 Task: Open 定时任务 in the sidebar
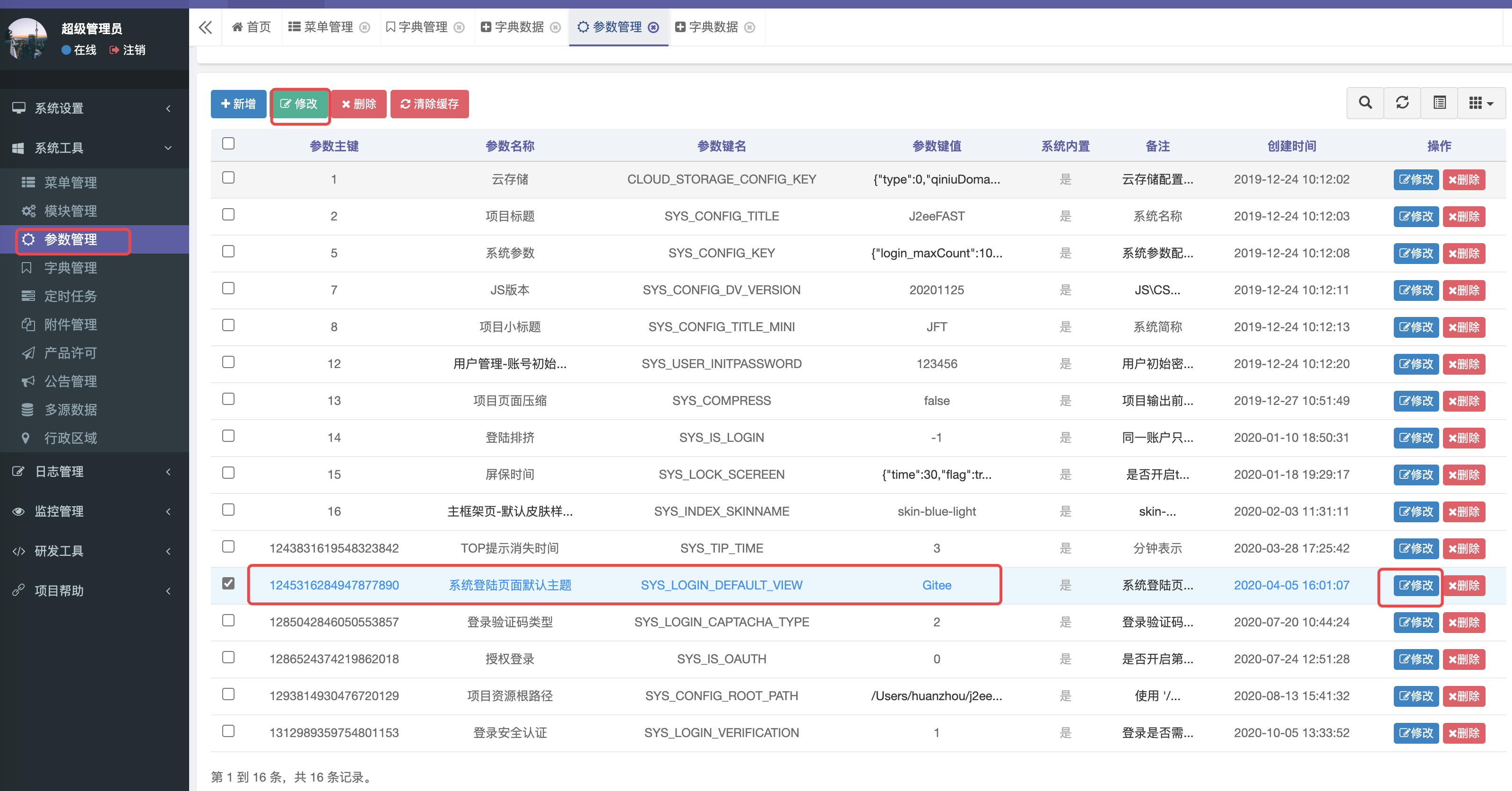click(70, 296)
